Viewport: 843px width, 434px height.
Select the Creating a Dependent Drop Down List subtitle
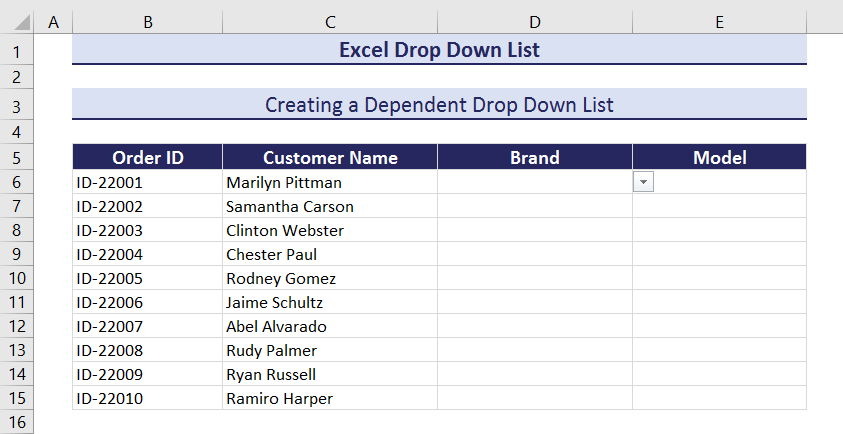point(439,104)
